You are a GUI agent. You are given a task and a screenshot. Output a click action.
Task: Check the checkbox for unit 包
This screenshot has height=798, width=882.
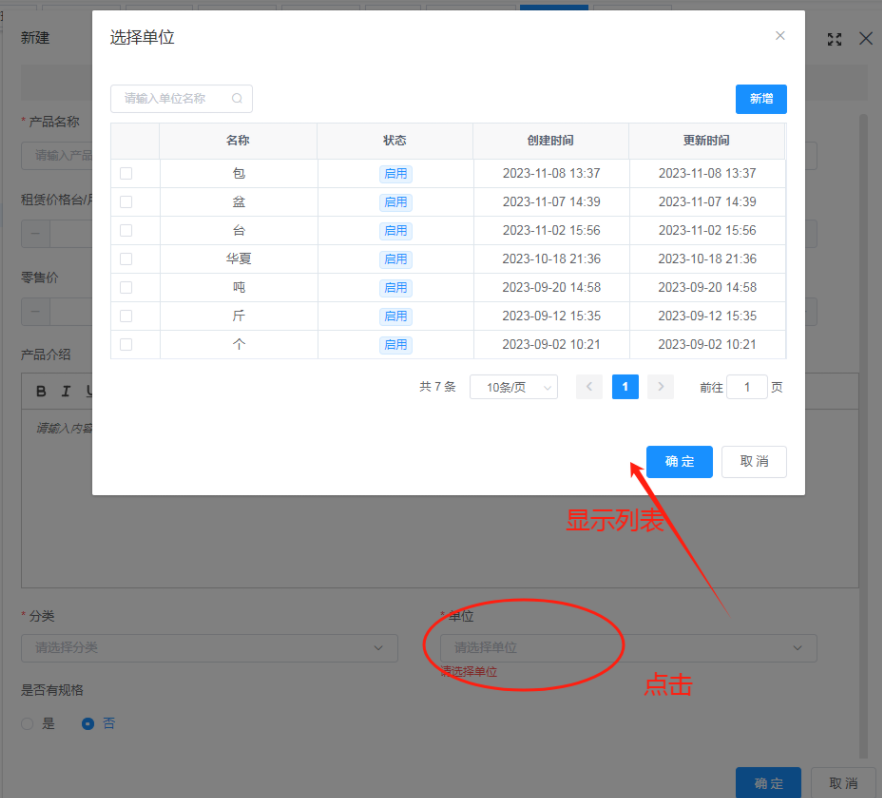[x=128, y=173]
